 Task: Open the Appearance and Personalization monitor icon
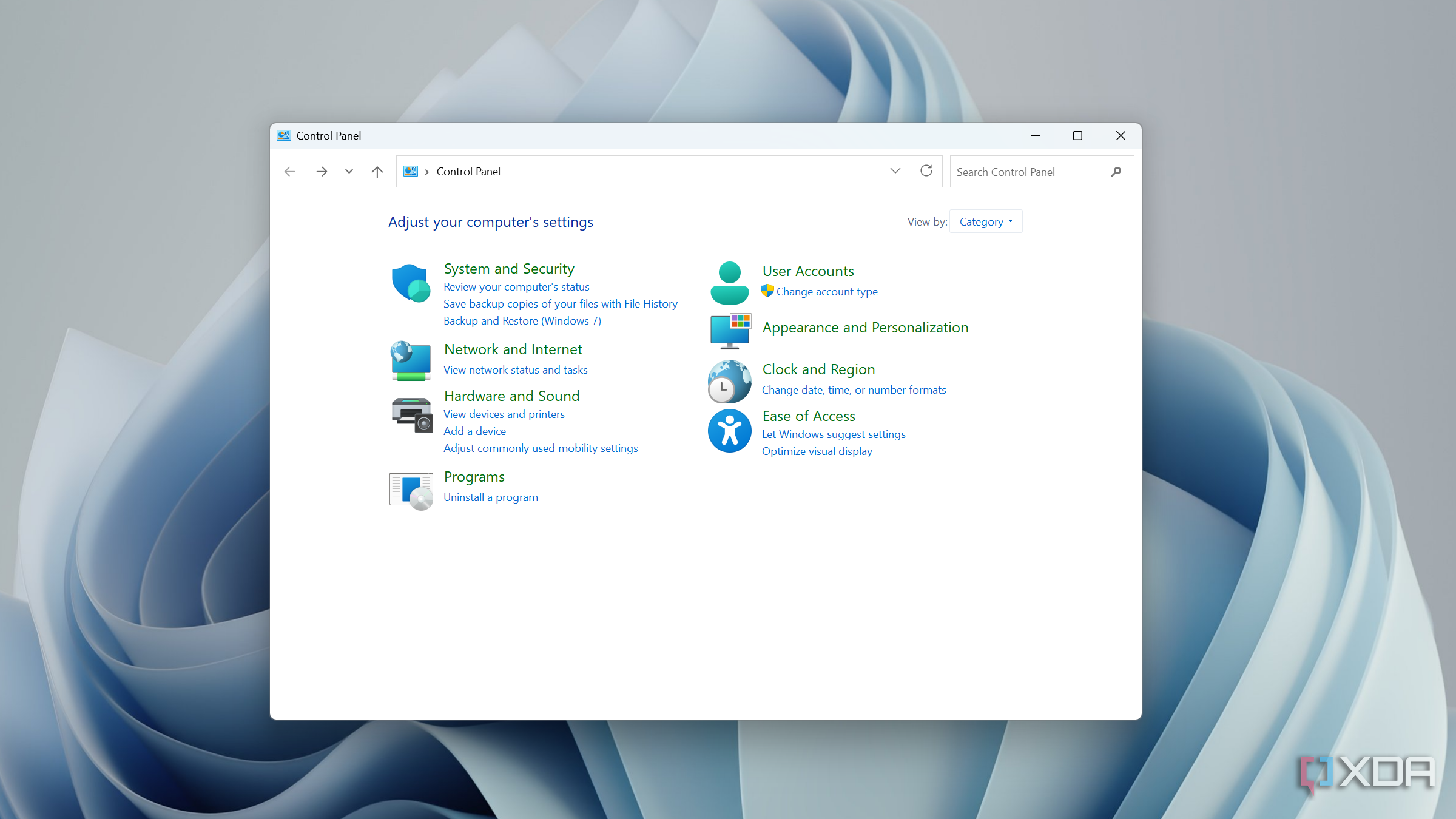(730, 331)
